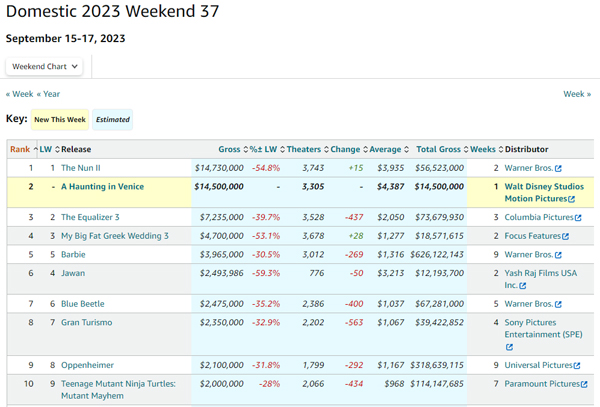Screen dimensions: 600x407
Task: Click external link icon below Sony Pictures Entertainment
Action: [509, 347]
